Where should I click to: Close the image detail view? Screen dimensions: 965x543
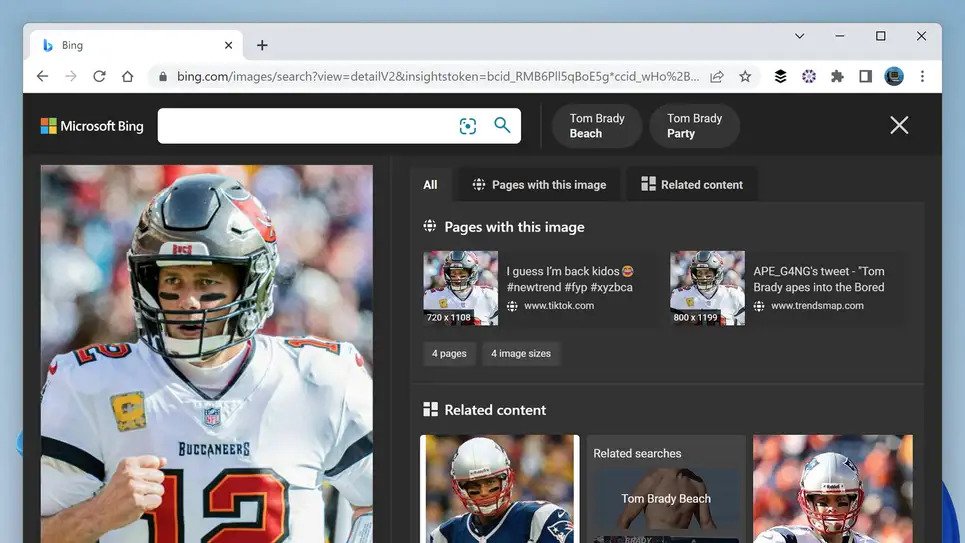[899, 125]
